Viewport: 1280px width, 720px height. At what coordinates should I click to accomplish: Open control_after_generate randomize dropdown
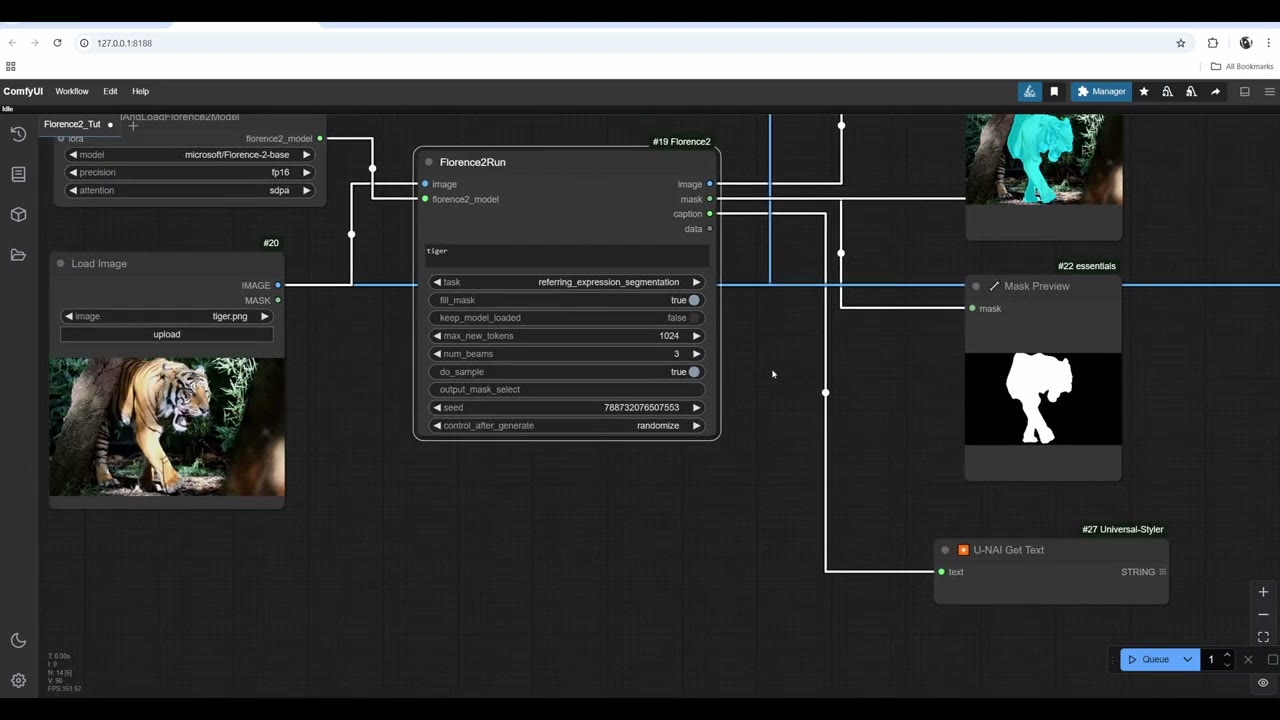point(567,426)
